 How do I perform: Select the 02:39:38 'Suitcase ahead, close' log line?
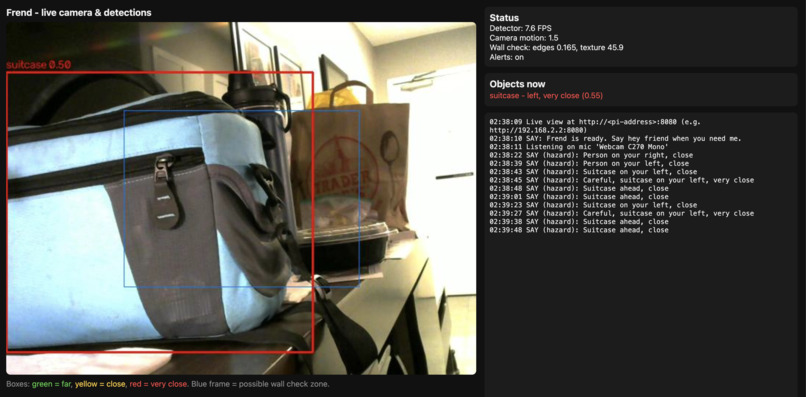579,222
